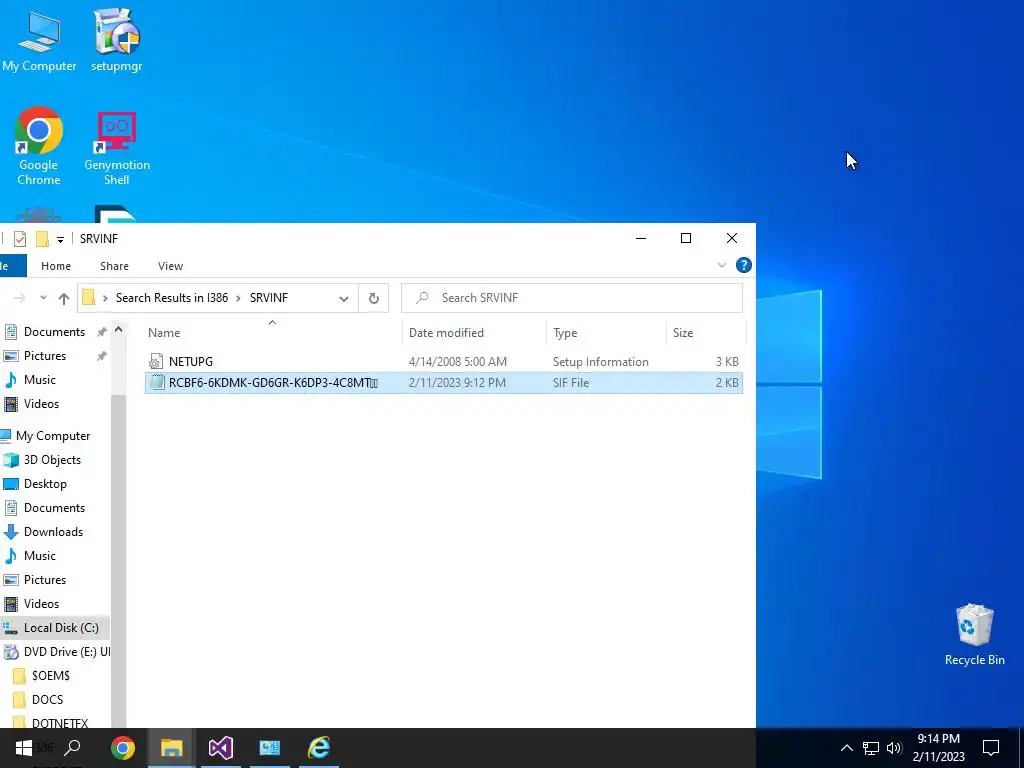Switch to File Explorer on taskbar
This screenshot has height=768, width=1024.
(172, 748)
